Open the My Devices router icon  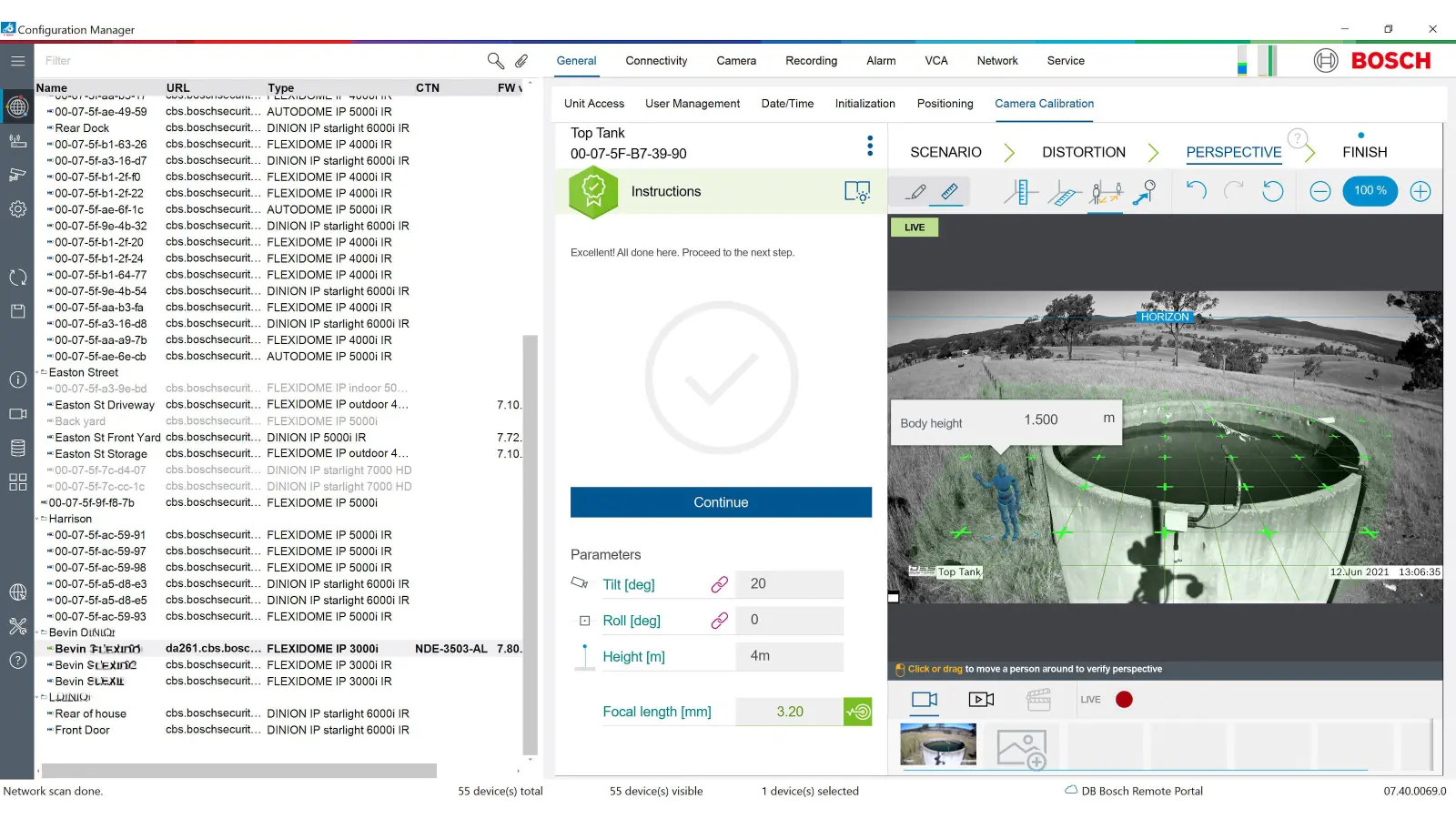tap(17, 141)
